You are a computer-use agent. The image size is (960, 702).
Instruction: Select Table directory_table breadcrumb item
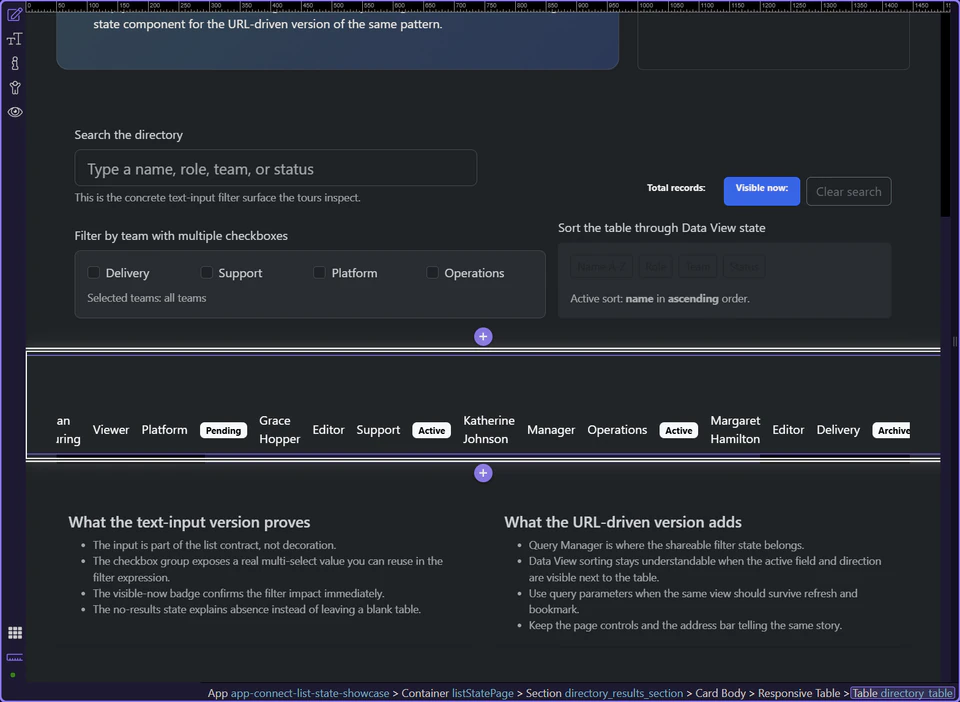click(x=902, y=693)
